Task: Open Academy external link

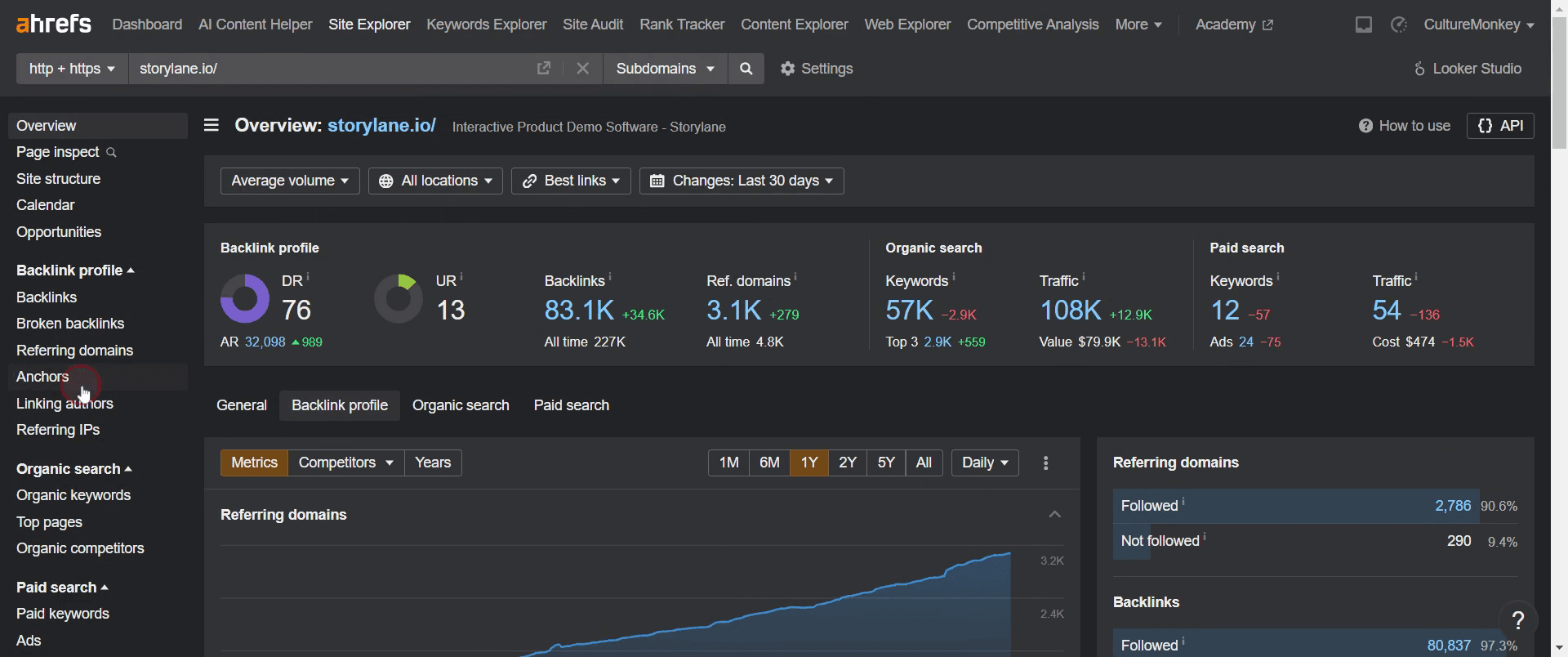Action: click(x=1234, y=25)
